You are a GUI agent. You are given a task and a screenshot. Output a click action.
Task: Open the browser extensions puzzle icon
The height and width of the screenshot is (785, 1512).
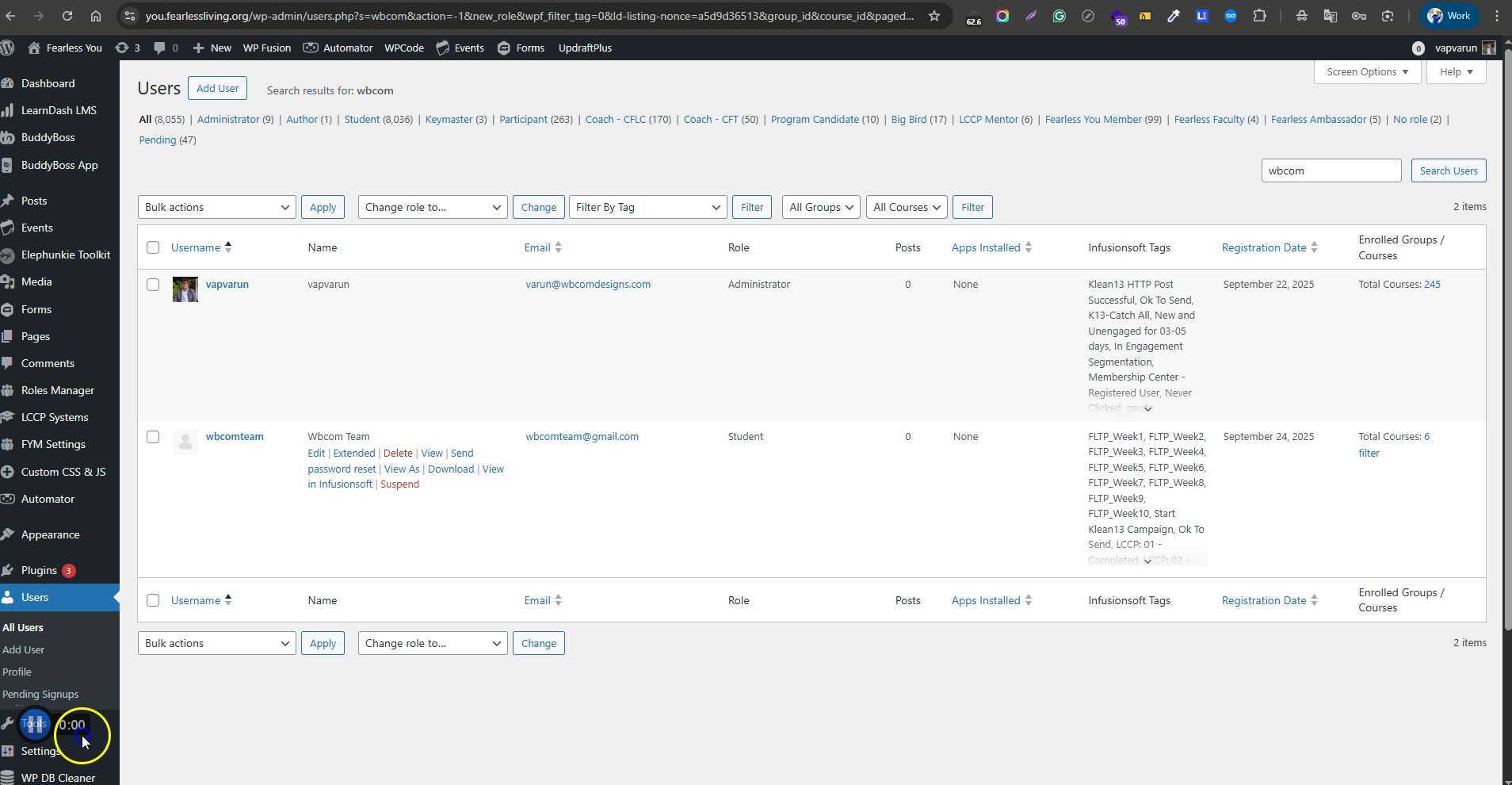point(1259,16)
